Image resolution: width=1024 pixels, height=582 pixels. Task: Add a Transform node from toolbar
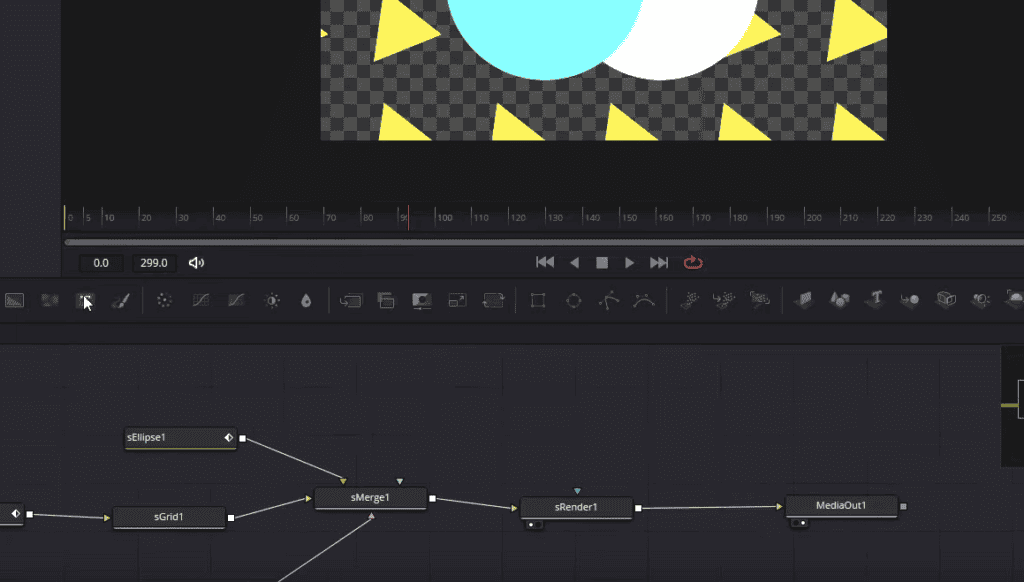coord(493,300)
